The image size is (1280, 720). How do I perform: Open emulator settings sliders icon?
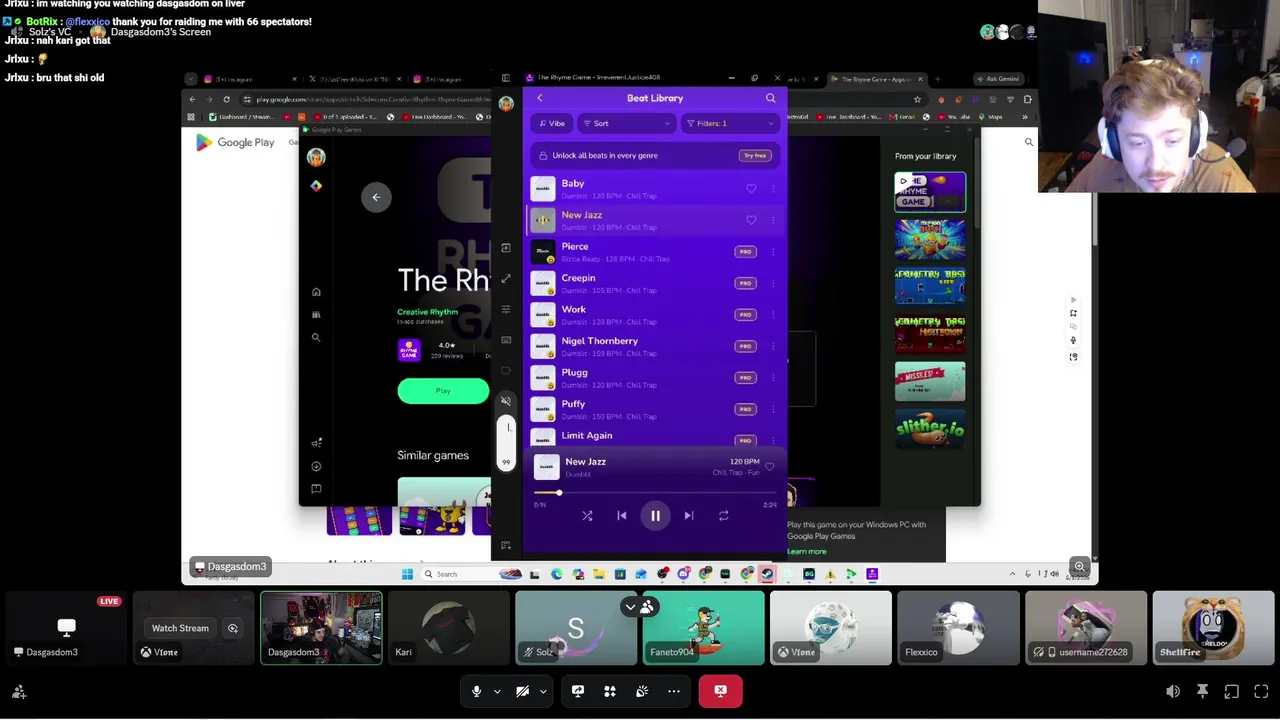point(506,310)
